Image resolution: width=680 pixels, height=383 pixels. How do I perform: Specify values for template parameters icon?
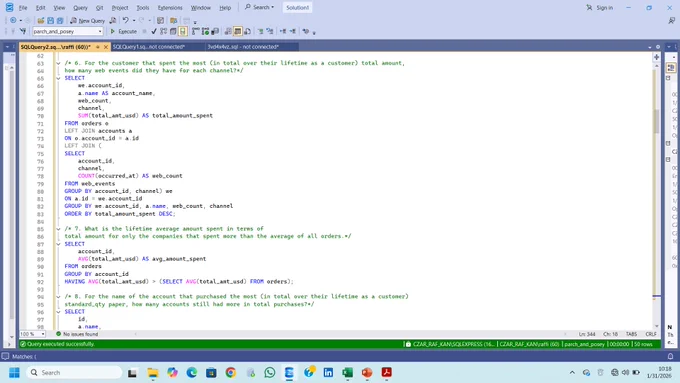click(x=306, y=31)
